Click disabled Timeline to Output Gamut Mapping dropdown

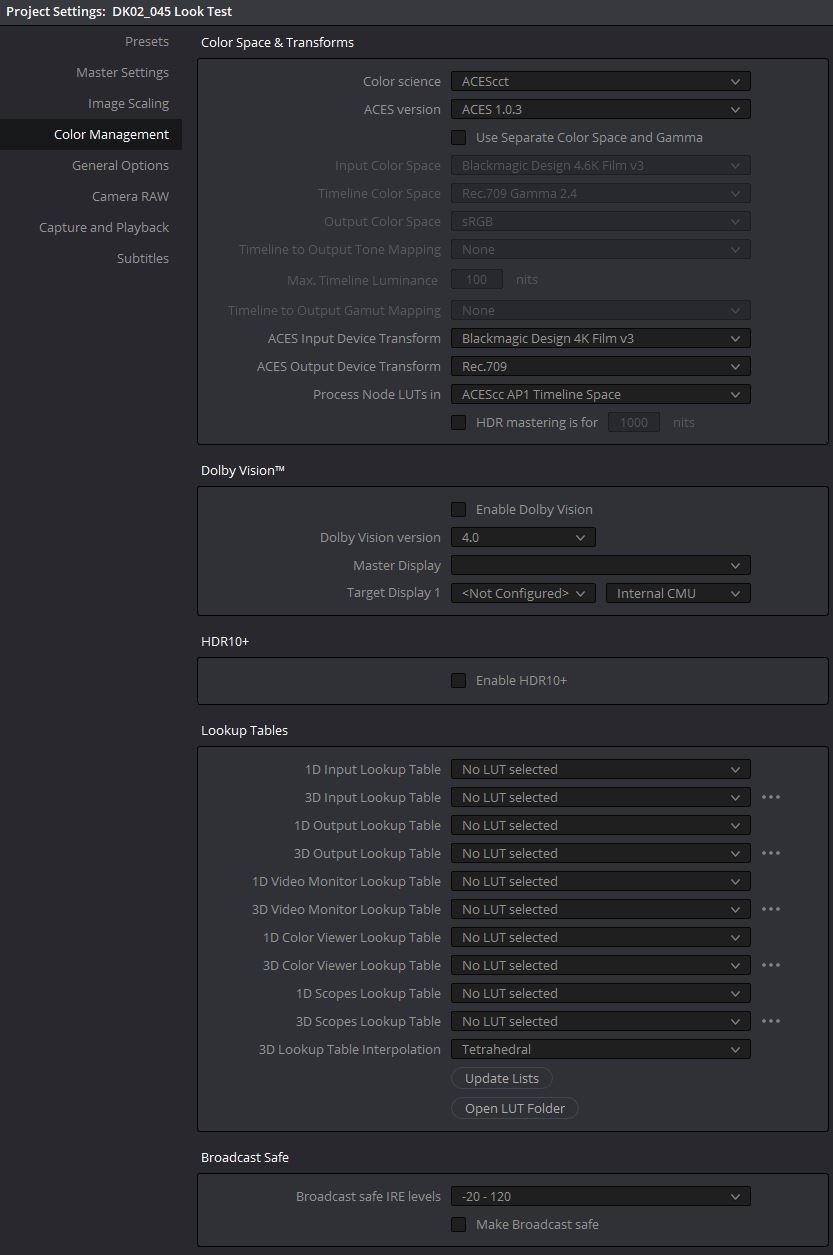tap(600, 310)
